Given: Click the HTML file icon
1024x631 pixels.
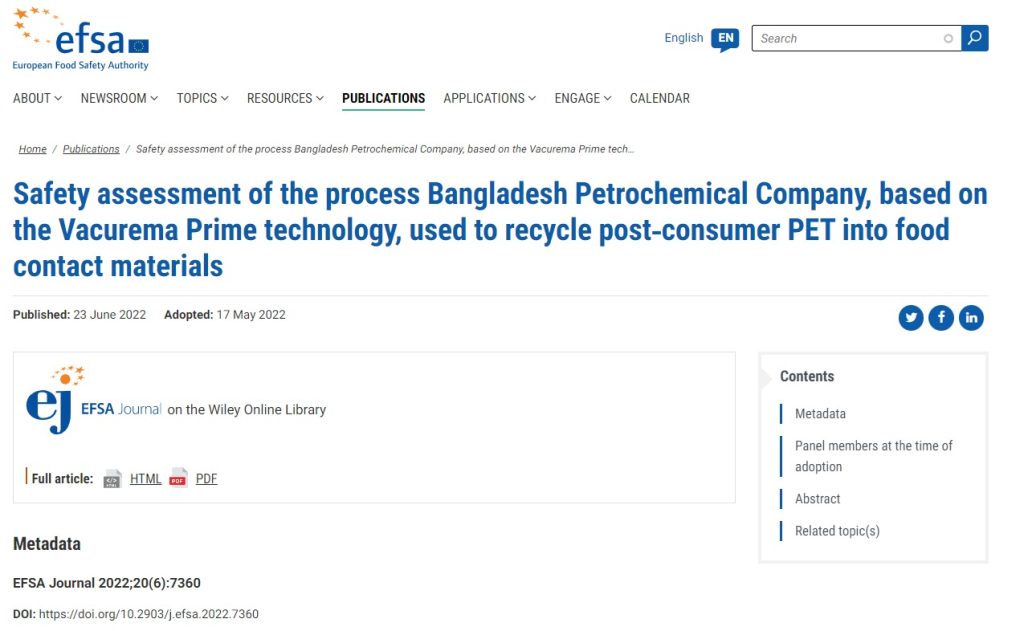Looking at the screenshot, I should [x=112, y=479].
